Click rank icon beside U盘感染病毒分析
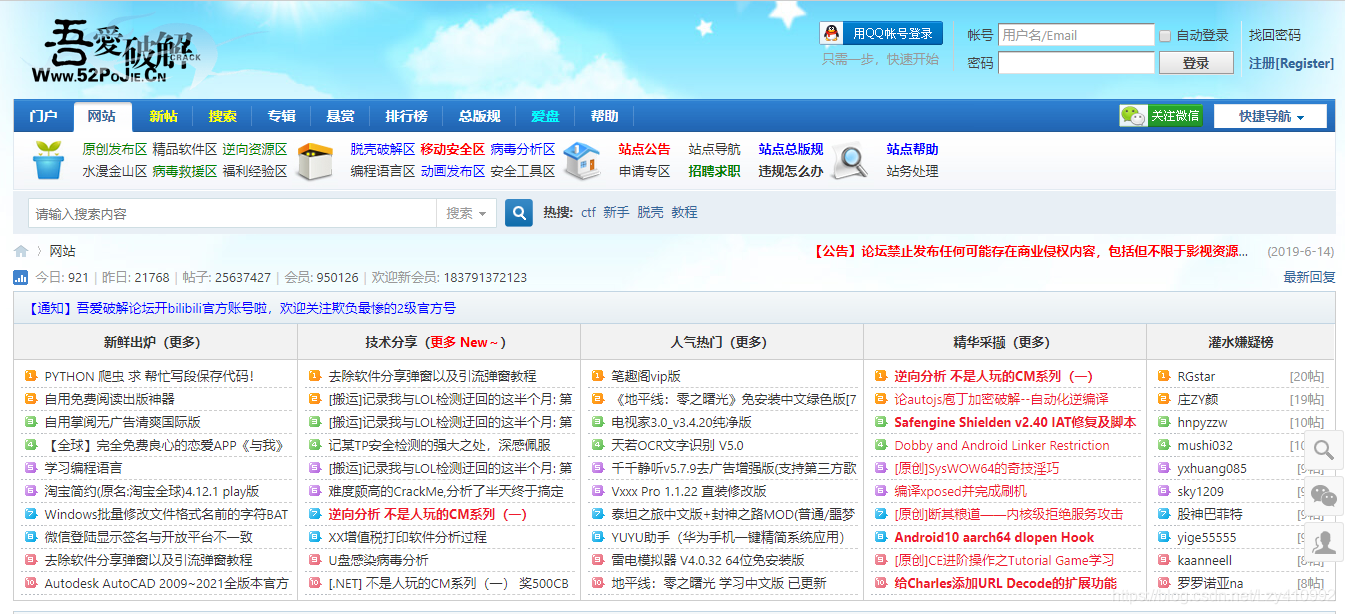The width and height of the screenshot is (1345, 614). click(x=315, y=560)
